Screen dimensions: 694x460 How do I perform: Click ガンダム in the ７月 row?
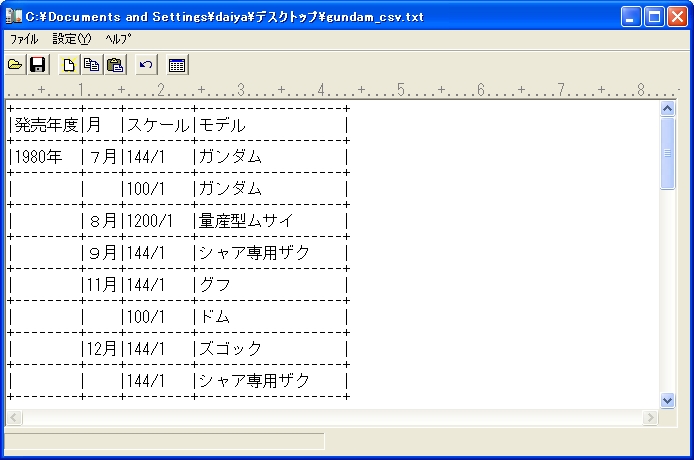(x=230, y=157)
